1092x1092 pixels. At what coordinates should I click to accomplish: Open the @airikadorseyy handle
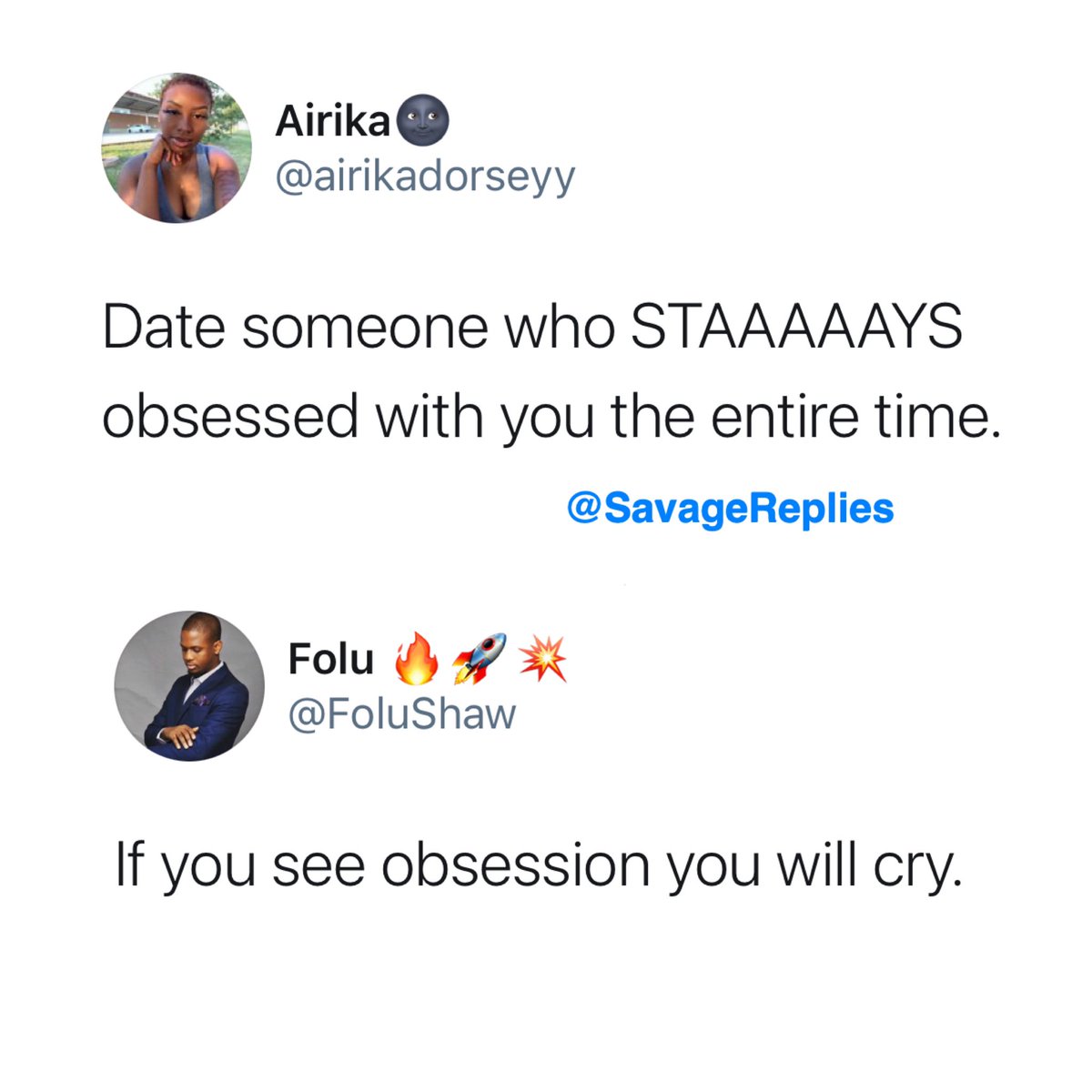tap(425, 177)
